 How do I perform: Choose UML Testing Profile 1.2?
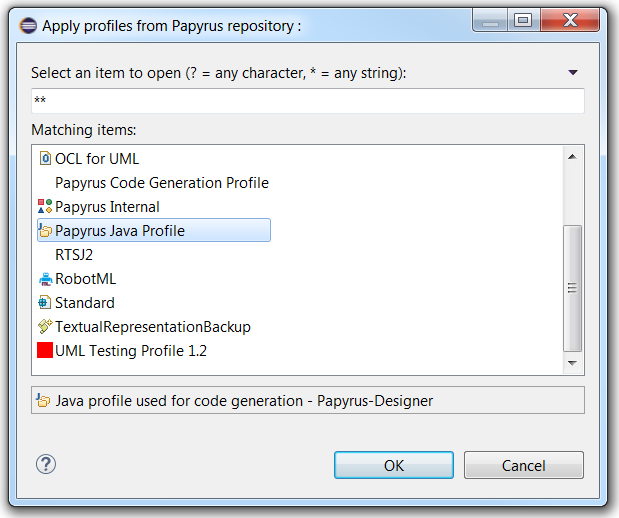(130, 351)
